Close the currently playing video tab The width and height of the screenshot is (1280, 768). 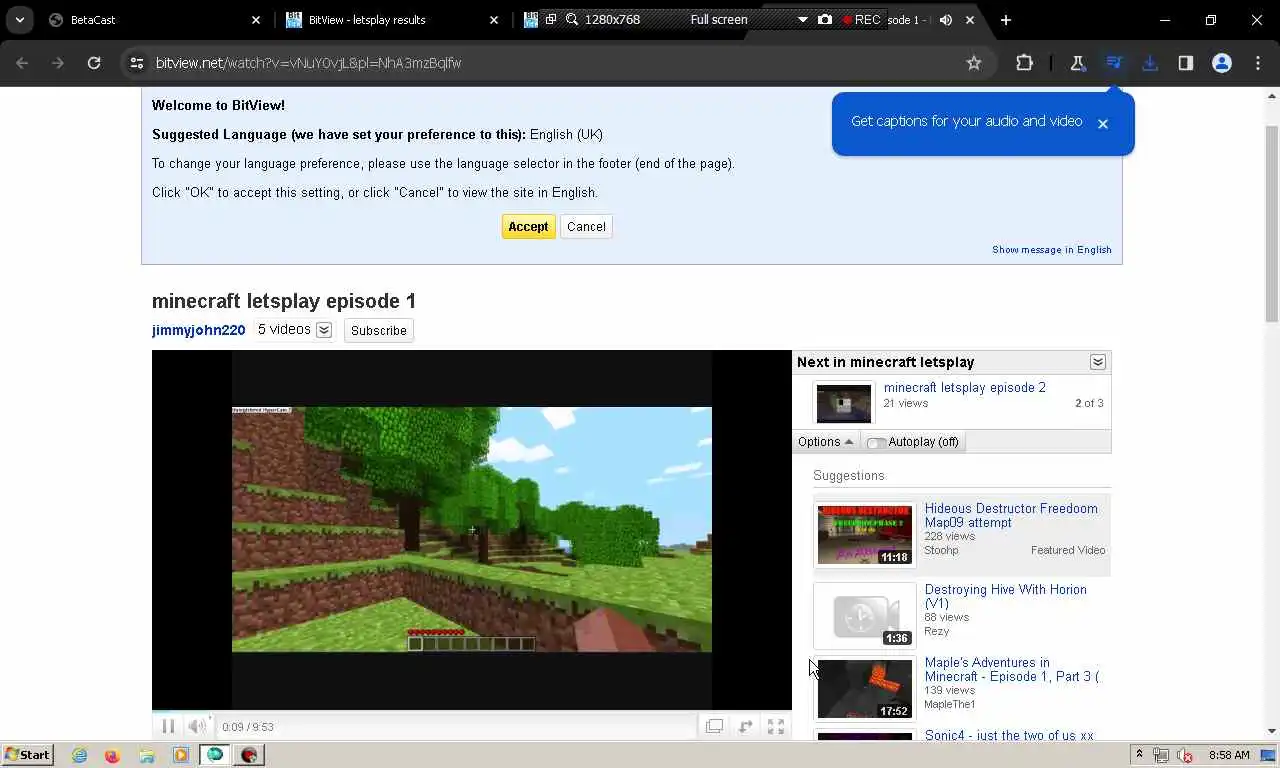click(970, 20)
